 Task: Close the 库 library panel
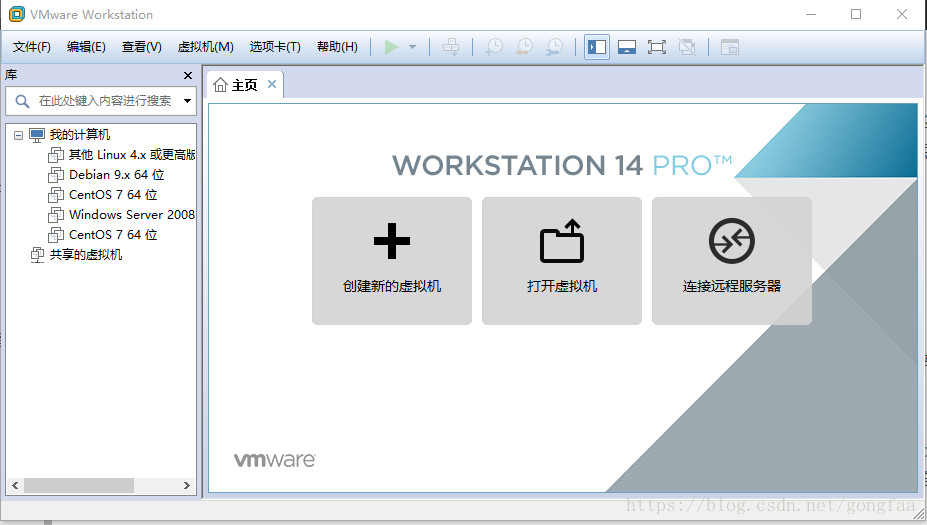188,75
